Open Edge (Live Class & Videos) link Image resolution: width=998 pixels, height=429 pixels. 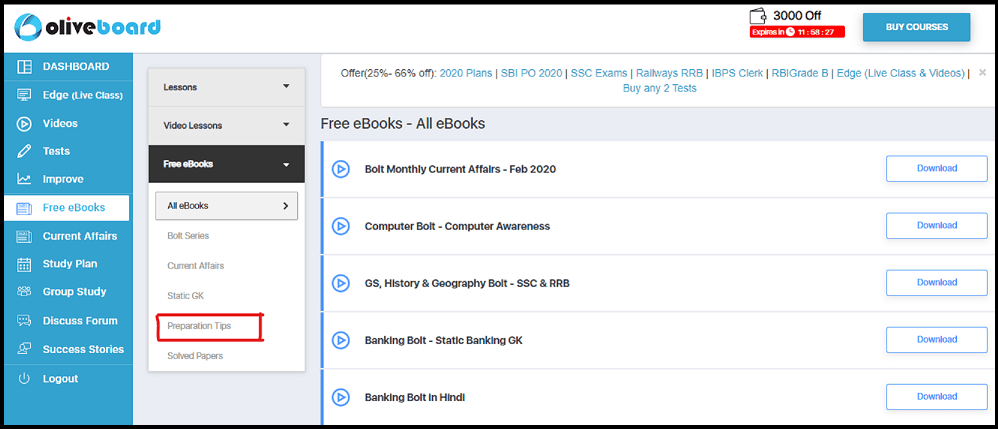tap(901, 73)
